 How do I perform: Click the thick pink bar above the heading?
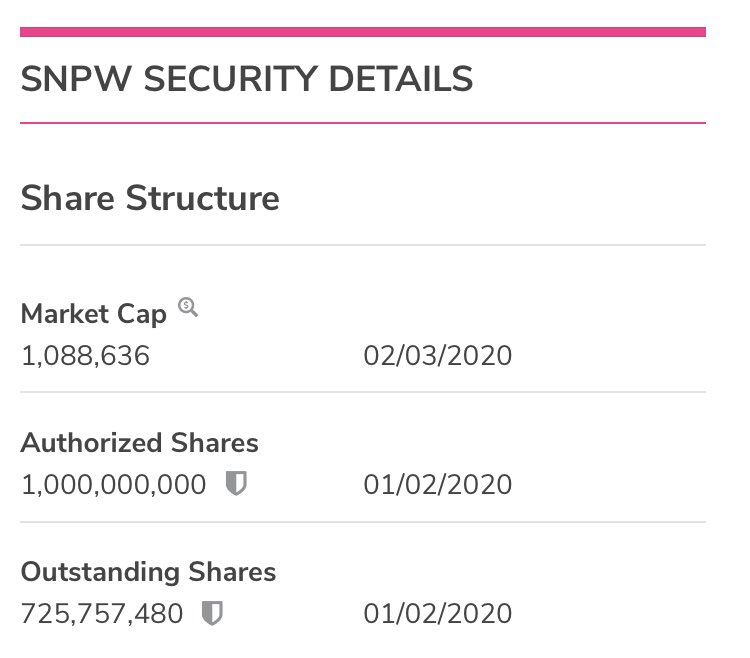coord(363,32)
